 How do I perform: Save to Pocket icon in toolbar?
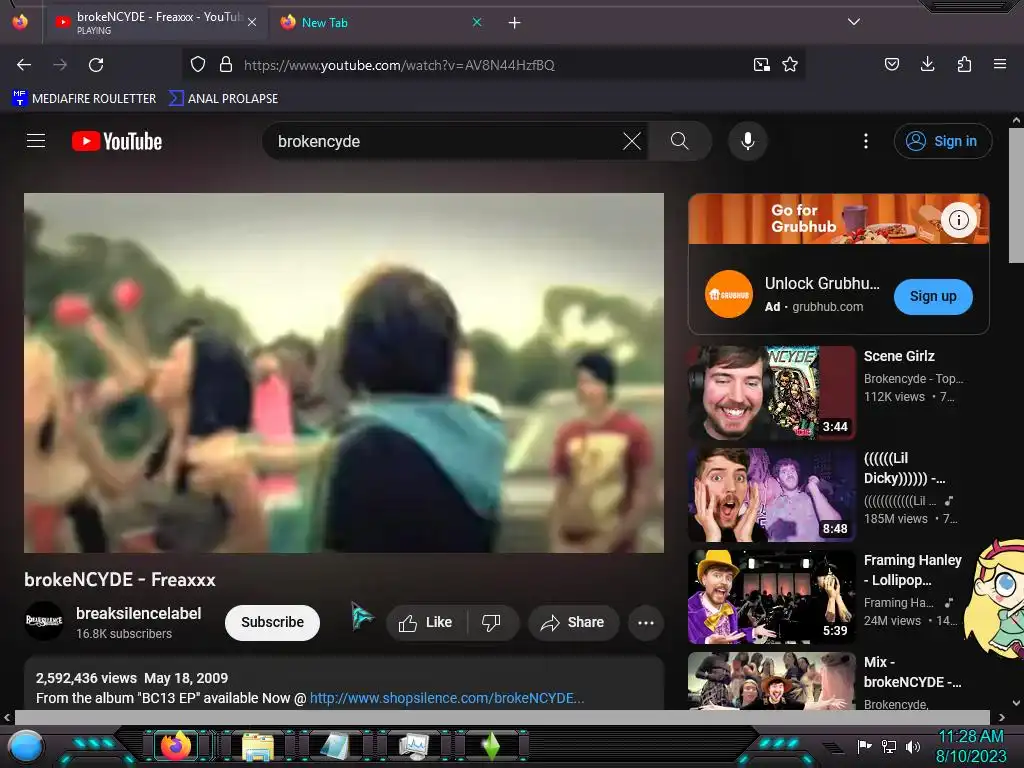(x=891, y=64)
